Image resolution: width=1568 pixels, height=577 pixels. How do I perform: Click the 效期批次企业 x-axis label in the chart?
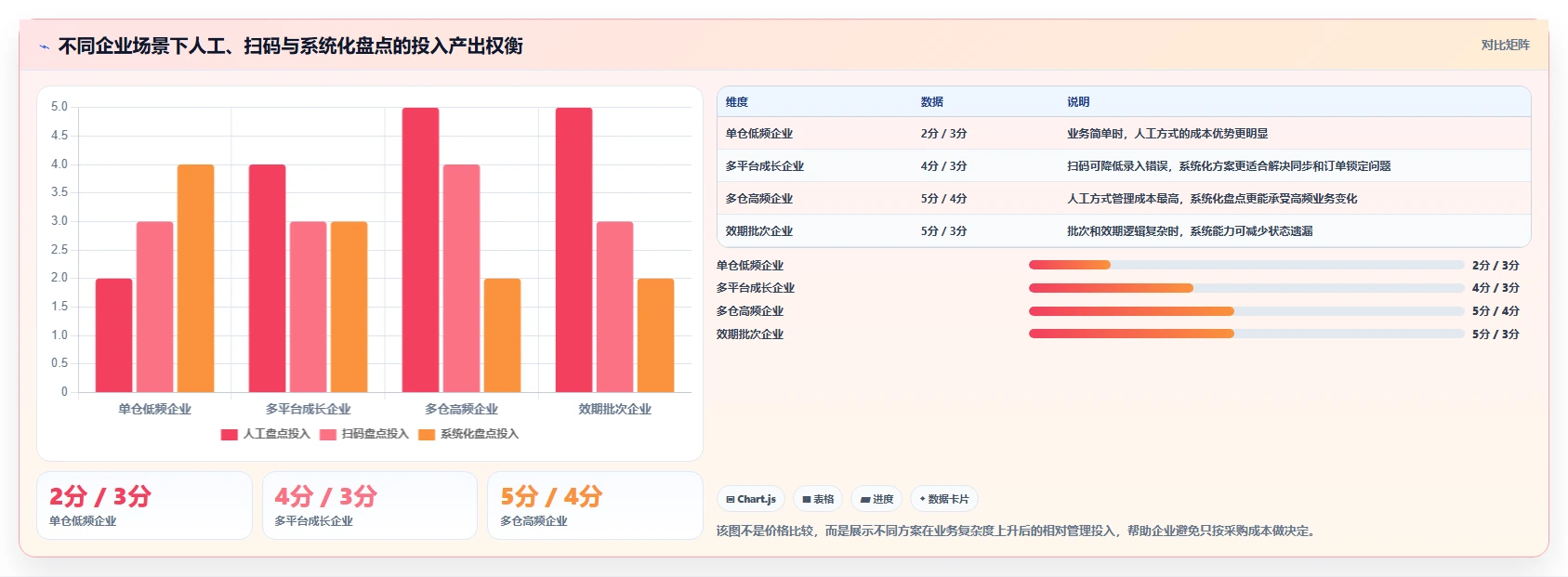(615, 409)
